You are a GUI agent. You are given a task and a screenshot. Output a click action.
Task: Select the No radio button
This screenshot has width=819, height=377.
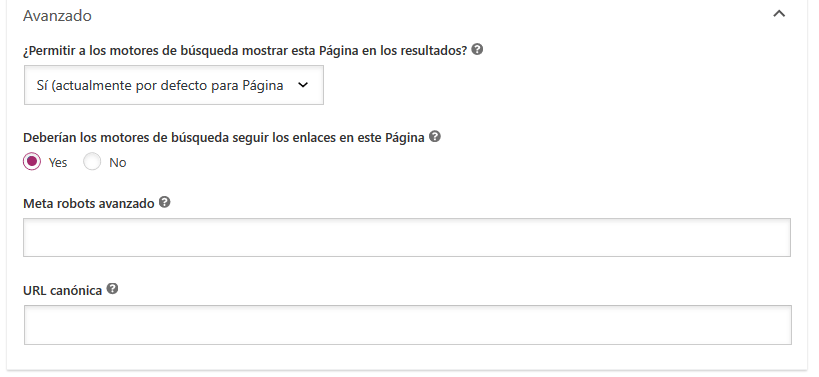click(x=92, y=162)
